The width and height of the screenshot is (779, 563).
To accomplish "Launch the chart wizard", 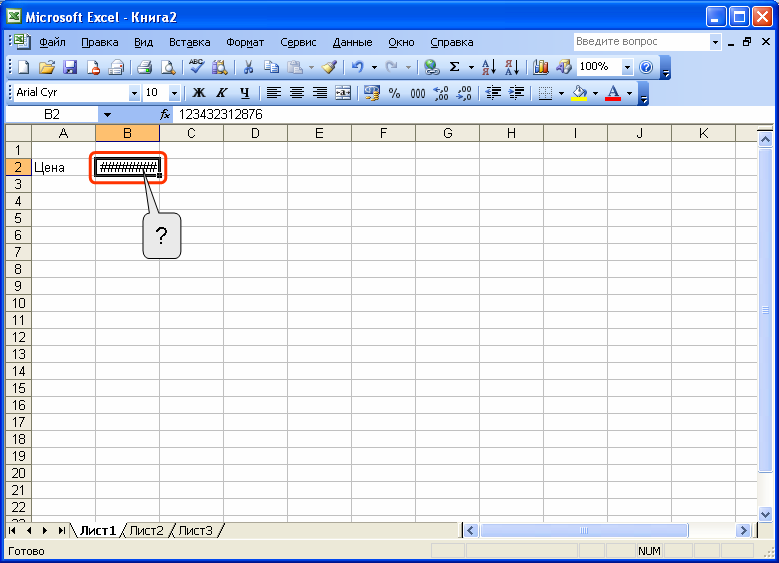I will pyautogui.click(x=540, y=67).
